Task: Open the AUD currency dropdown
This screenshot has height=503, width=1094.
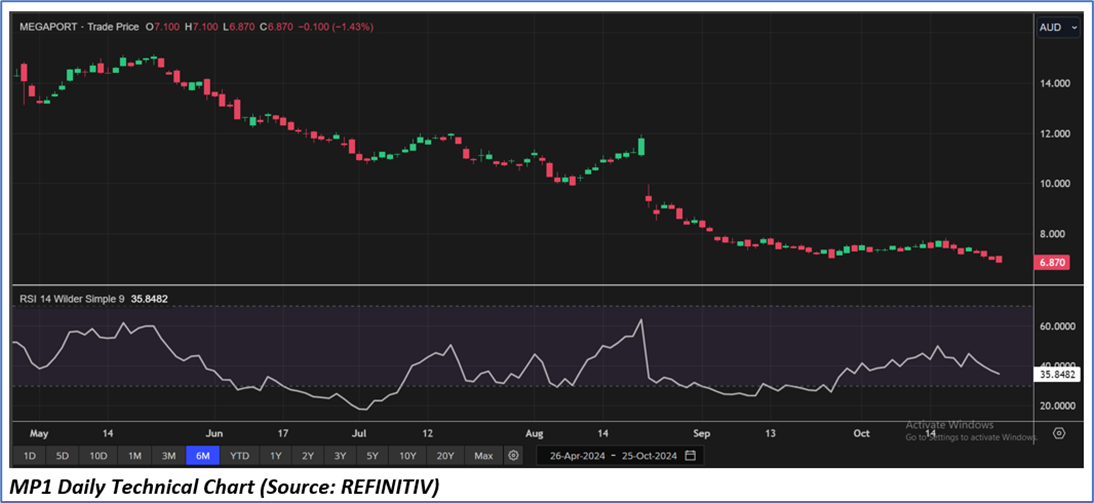Action: [1058, 28]
